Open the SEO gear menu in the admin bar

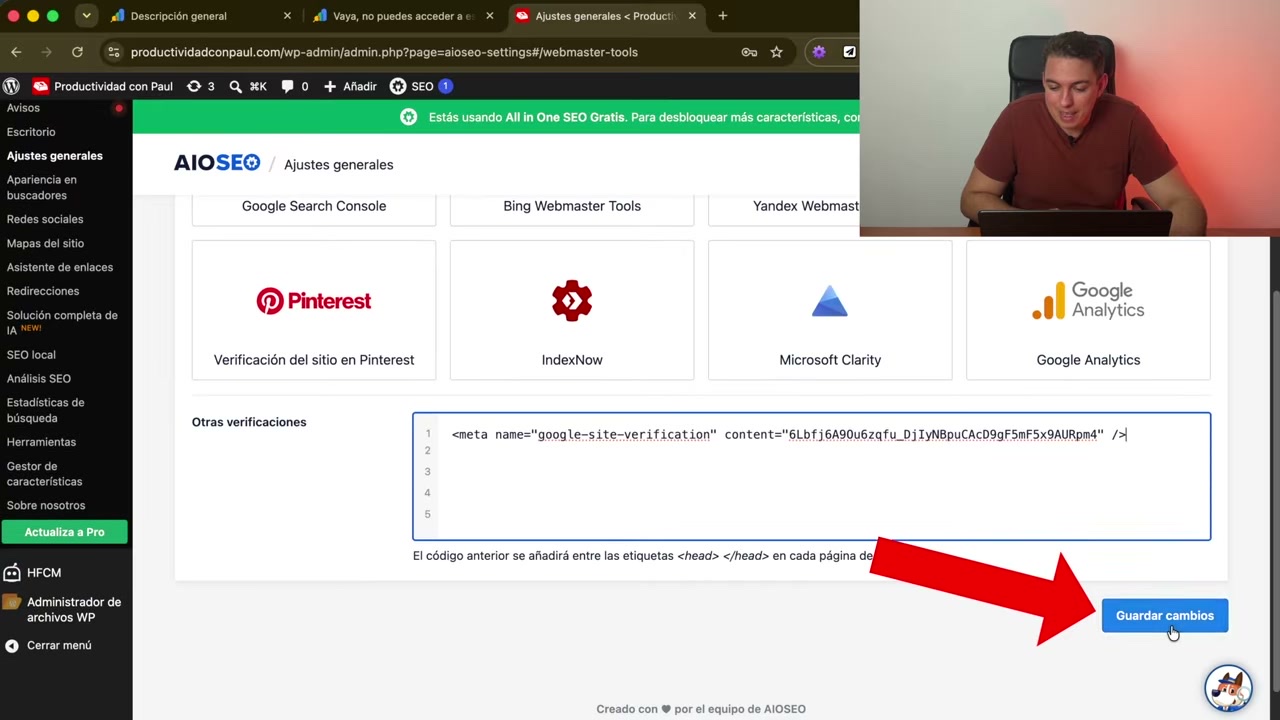421,87
